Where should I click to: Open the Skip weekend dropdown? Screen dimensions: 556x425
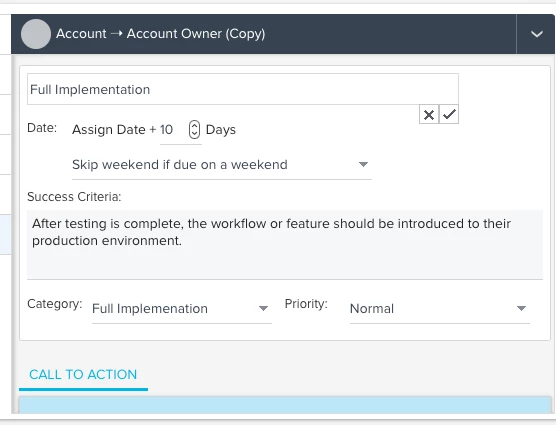pyautogui.click(x=222, y=165)
